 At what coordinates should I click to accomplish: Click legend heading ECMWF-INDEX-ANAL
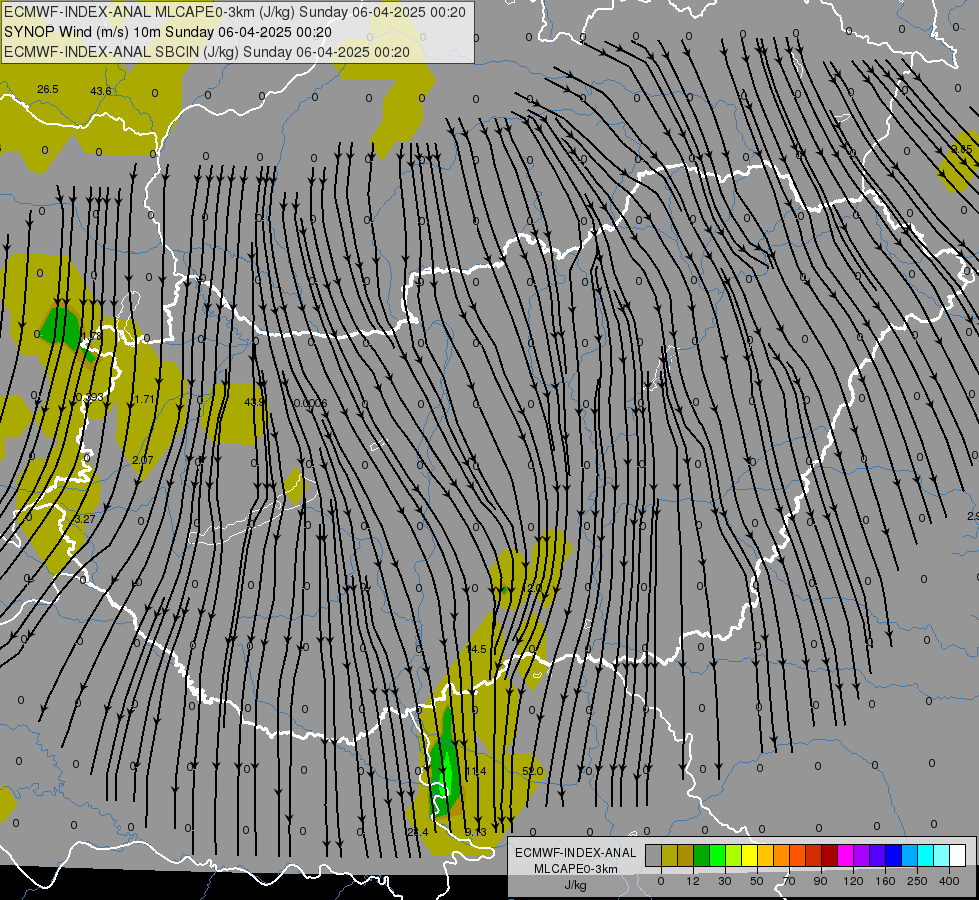(x=575, y=853)
